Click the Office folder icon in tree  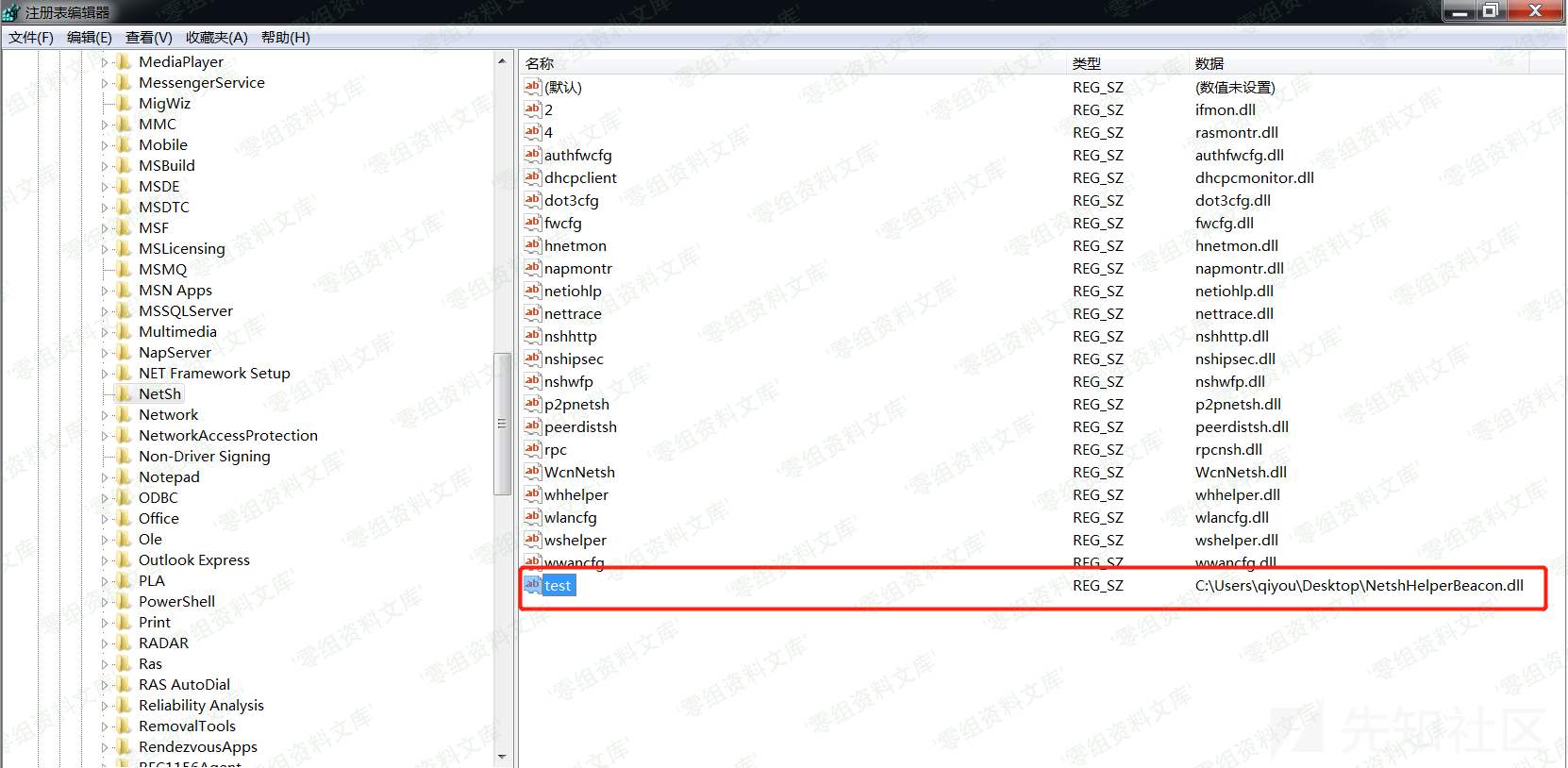point(124,519)
